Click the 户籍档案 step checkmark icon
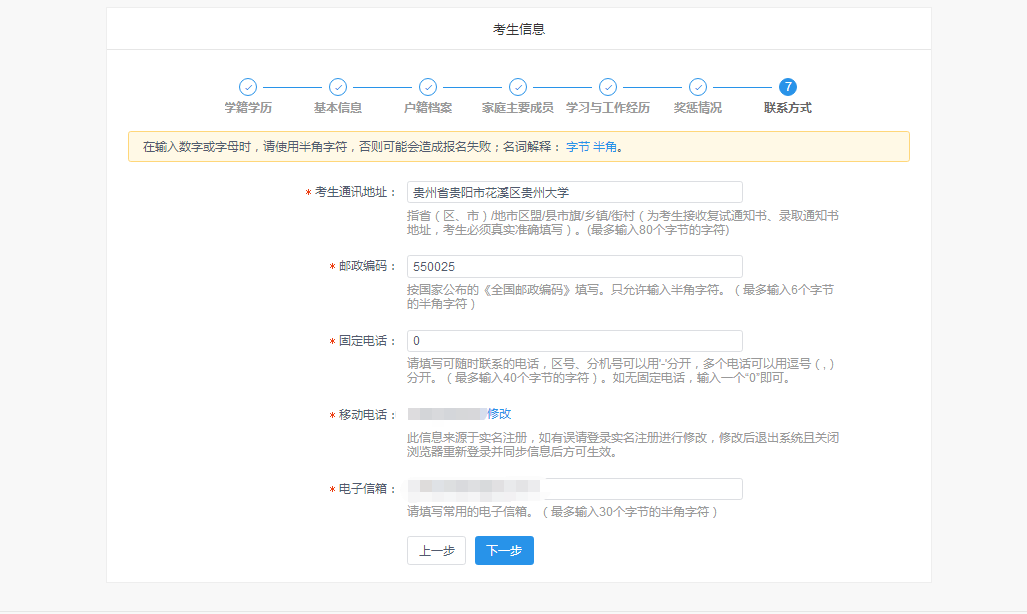 [428, 87]
